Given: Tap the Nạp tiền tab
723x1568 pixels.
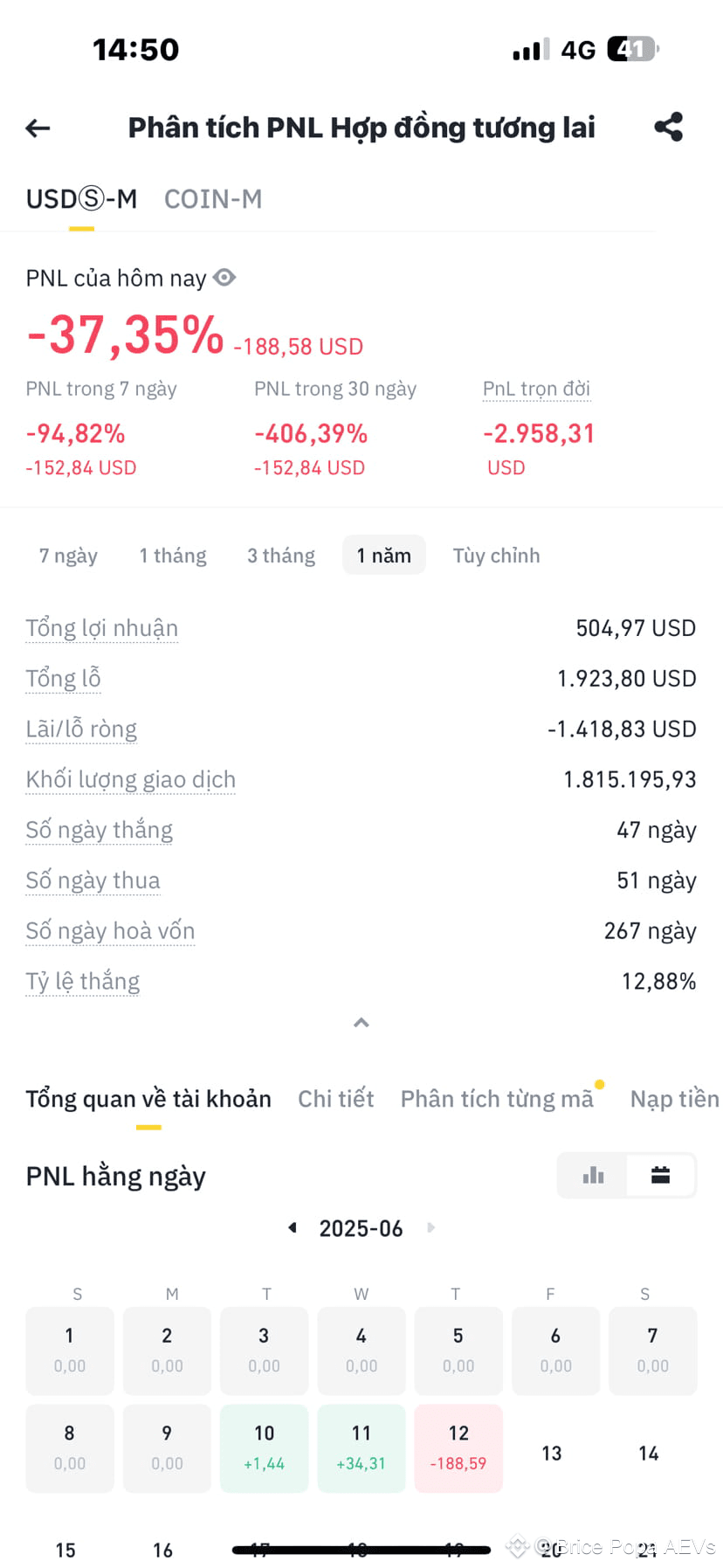Looking at the screenshot, I should click(674, 1099).
